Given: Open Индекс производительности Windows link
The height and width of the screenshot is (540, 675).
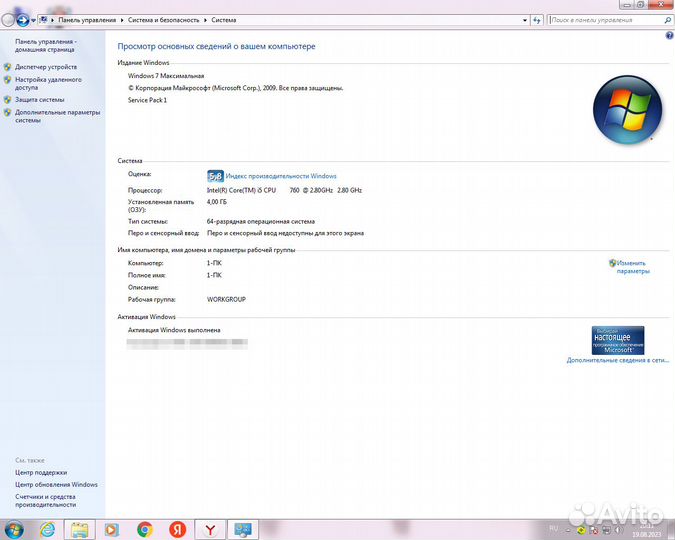Looking at the screenshot, I should point(281,176).
